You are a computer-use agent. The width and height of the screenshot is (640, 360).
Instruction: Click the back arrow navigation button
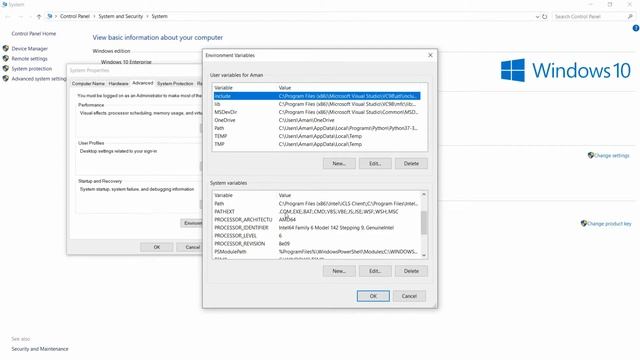(x=8, y=16)
